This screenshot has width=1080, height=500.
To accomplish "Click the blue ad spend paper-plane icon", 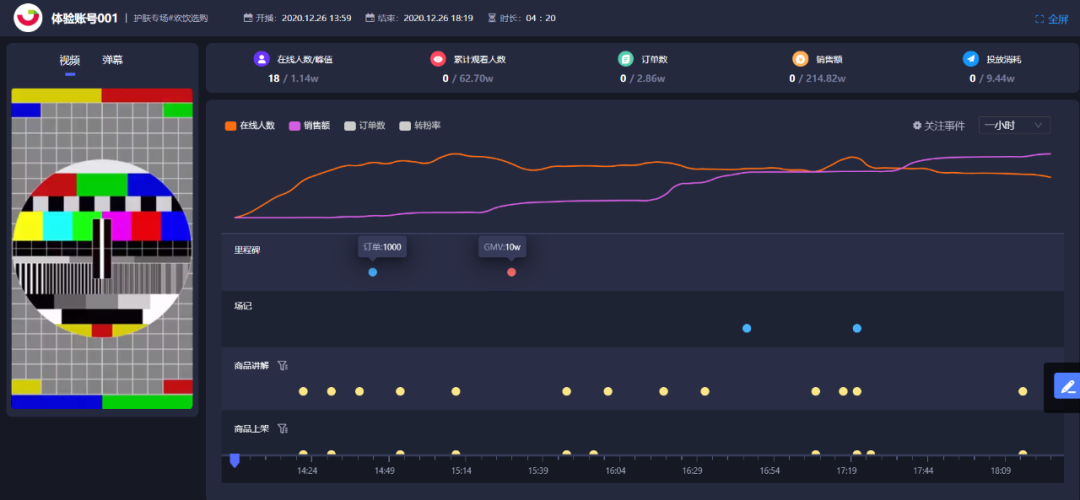I will click(x=970, y=59).
